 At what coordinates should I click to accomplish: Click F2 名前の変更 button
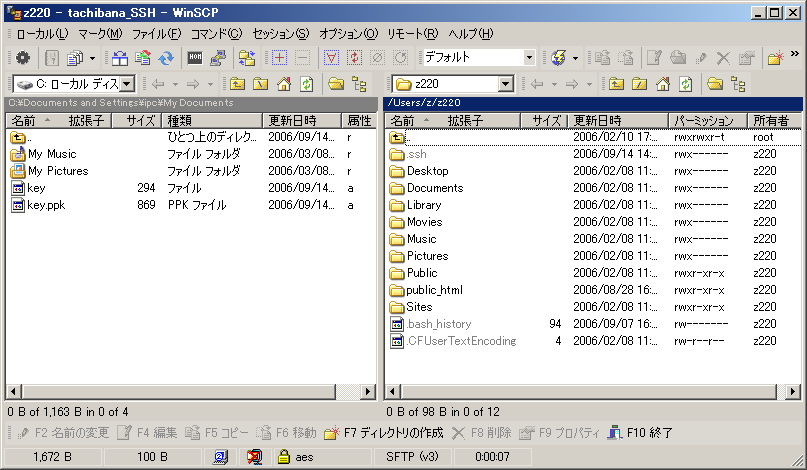[x=62, y=433]
